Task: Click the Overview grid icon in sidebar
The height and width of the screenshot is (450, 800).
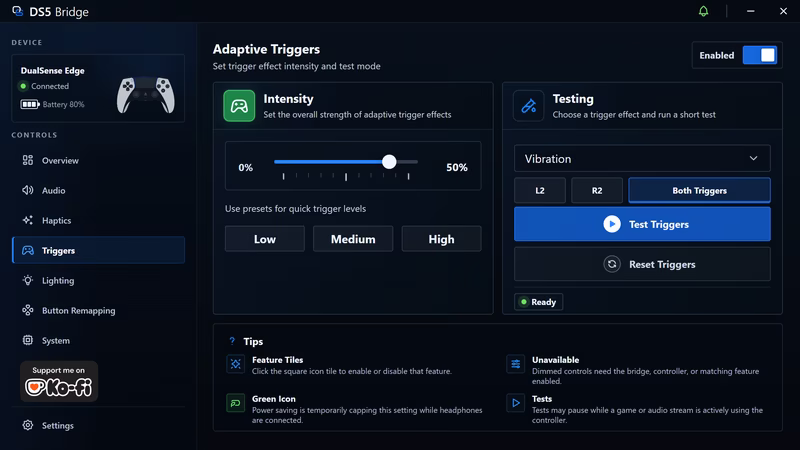Action: pyautogui.click(x=28, y=160)
